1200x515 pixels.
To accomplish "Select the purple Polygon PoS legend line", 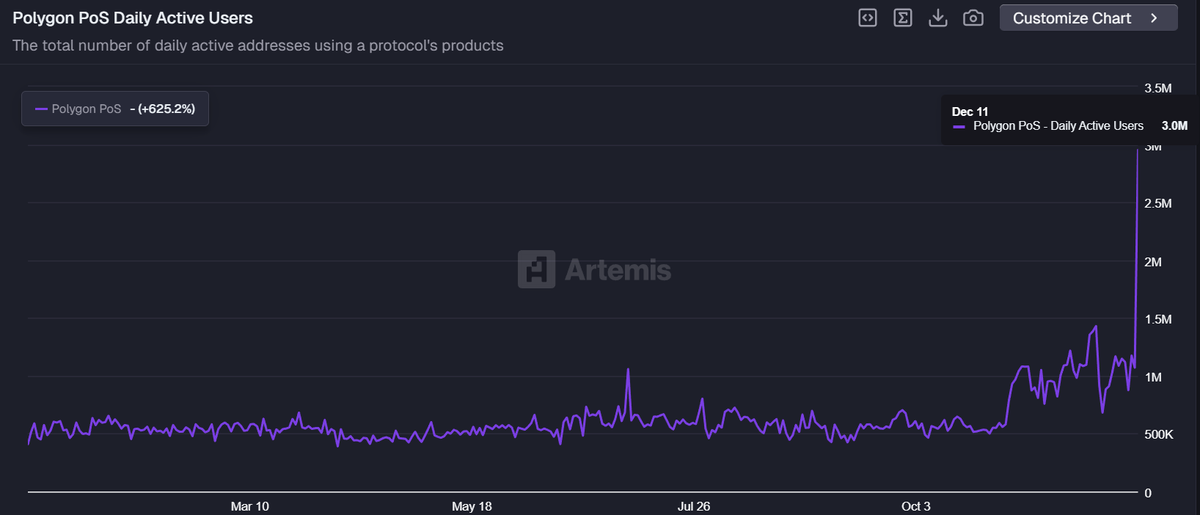I will 41,108.
